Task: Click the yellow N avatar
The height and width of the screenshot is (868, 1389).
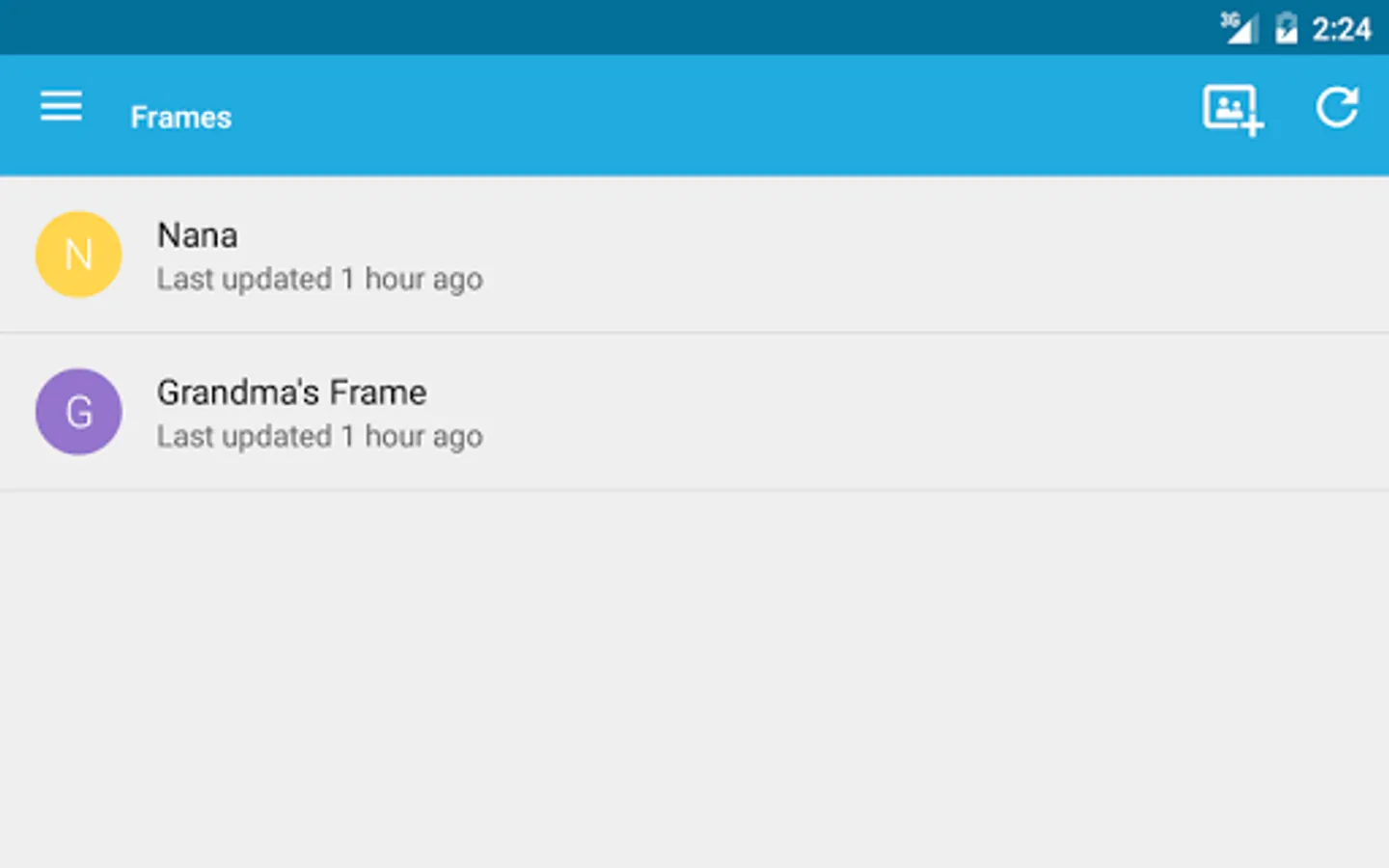Action: coord(78,255)
